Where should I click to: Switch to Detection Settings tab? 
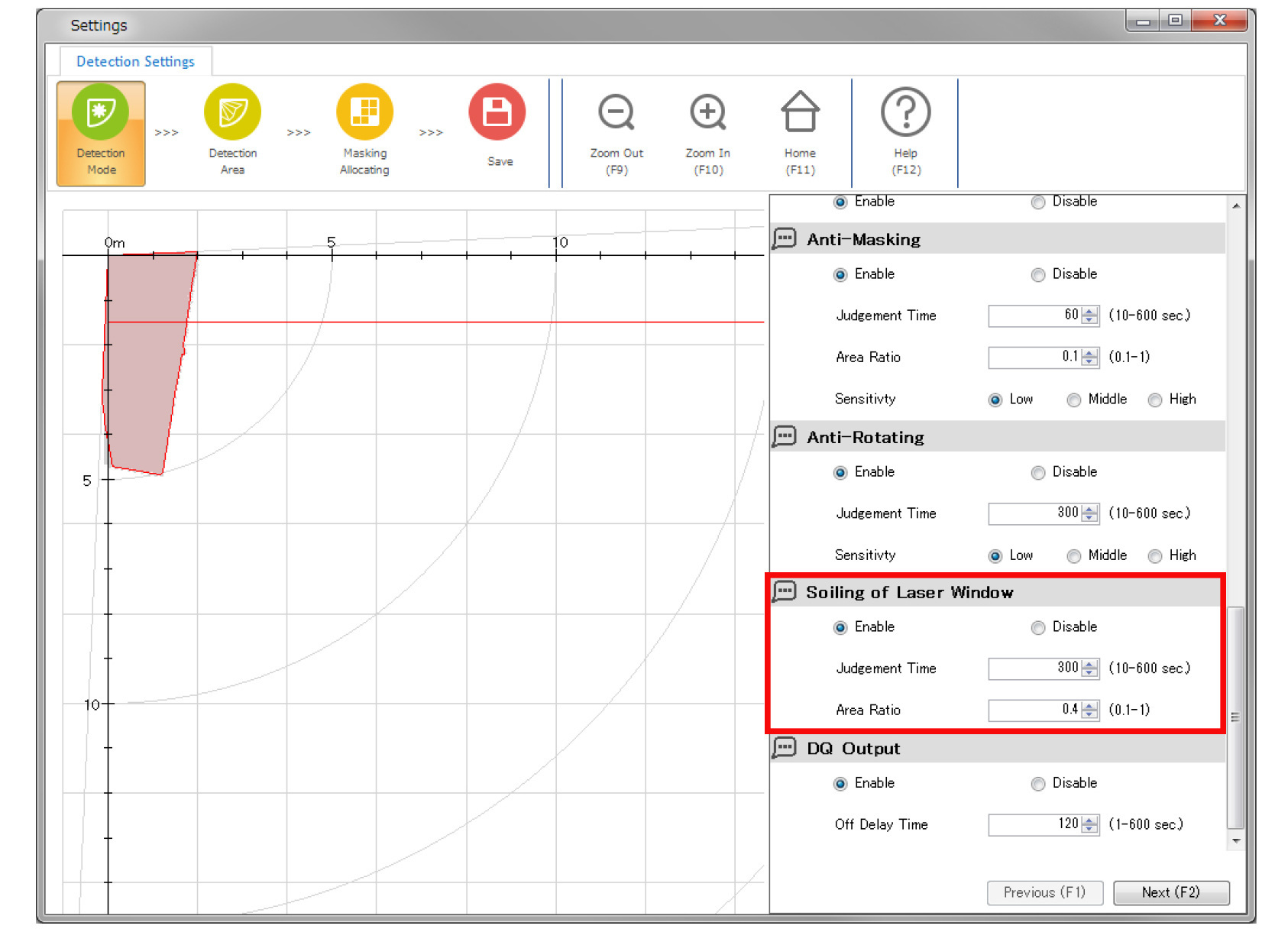click(x=135, y=61)
